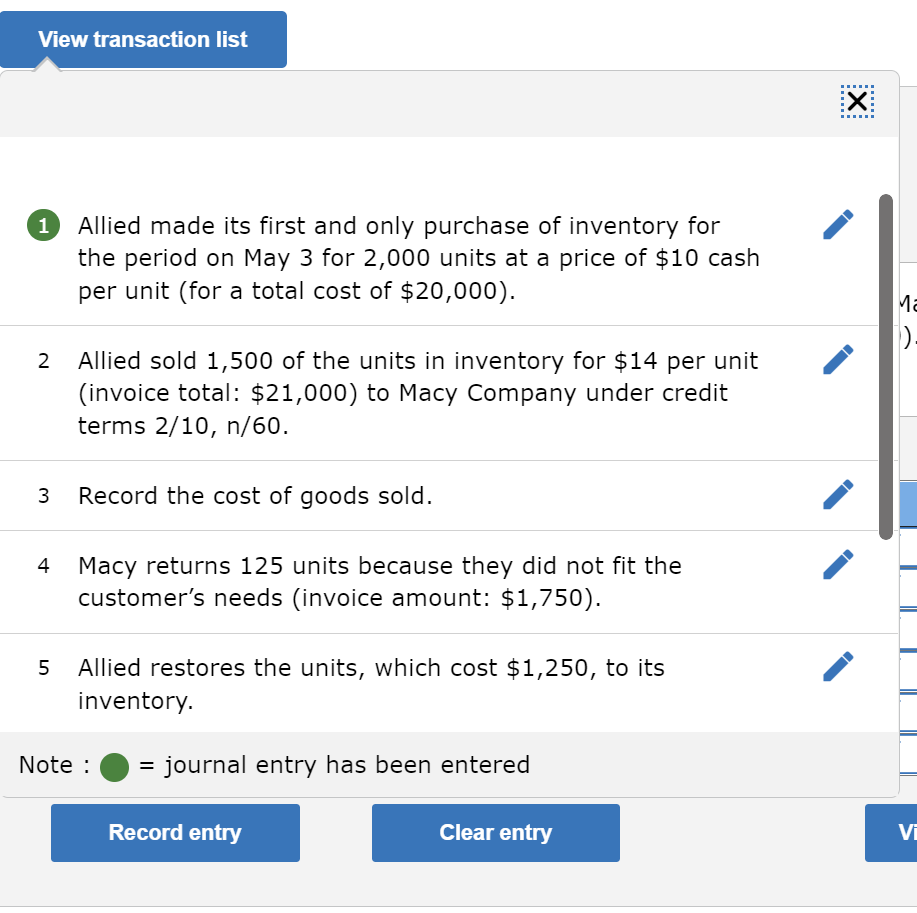Click the green entered indicator on transaction 1
917x913 pixels.
point(42,225)
